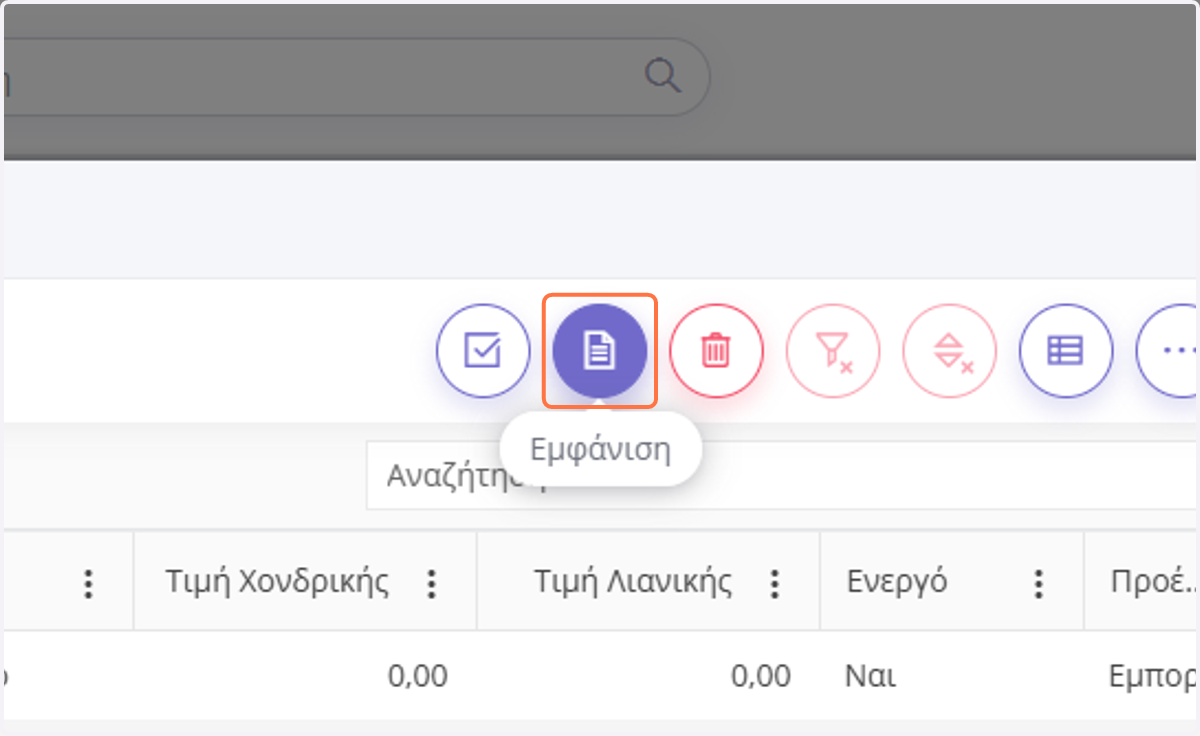
Task: Clear filters with the funnel-x button
Action: 833,351
